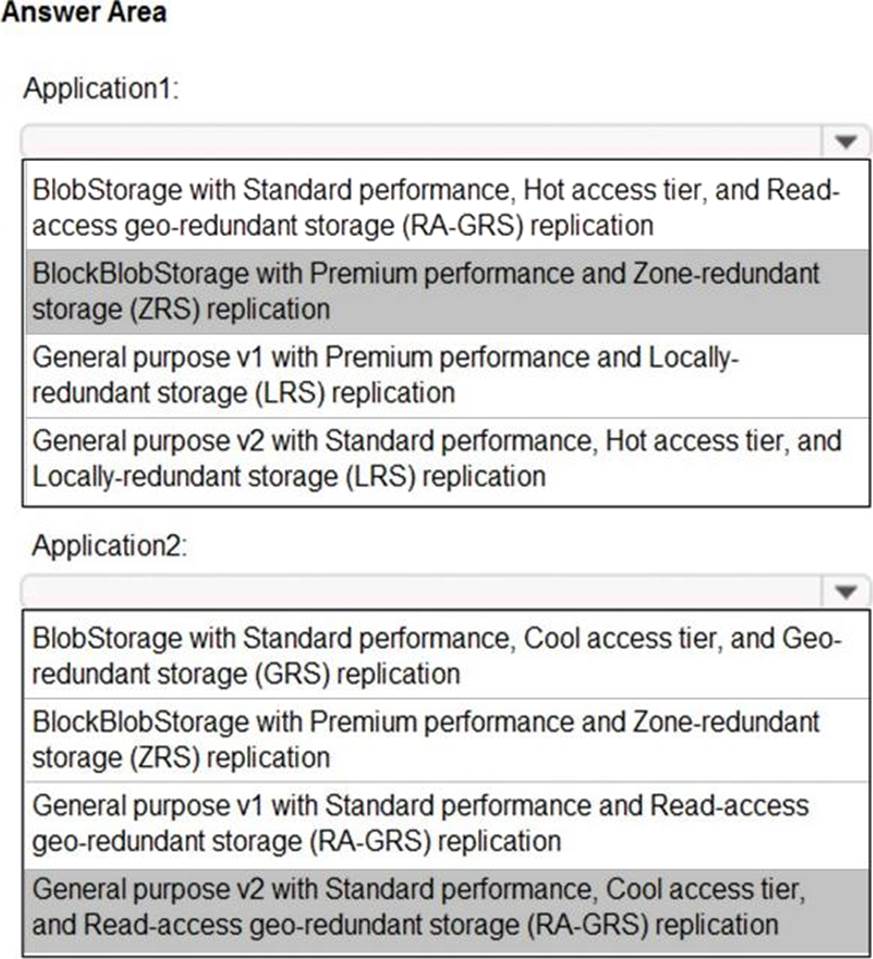Select General purpose v2 Hot tier LRS option

(x=436, y=458)
